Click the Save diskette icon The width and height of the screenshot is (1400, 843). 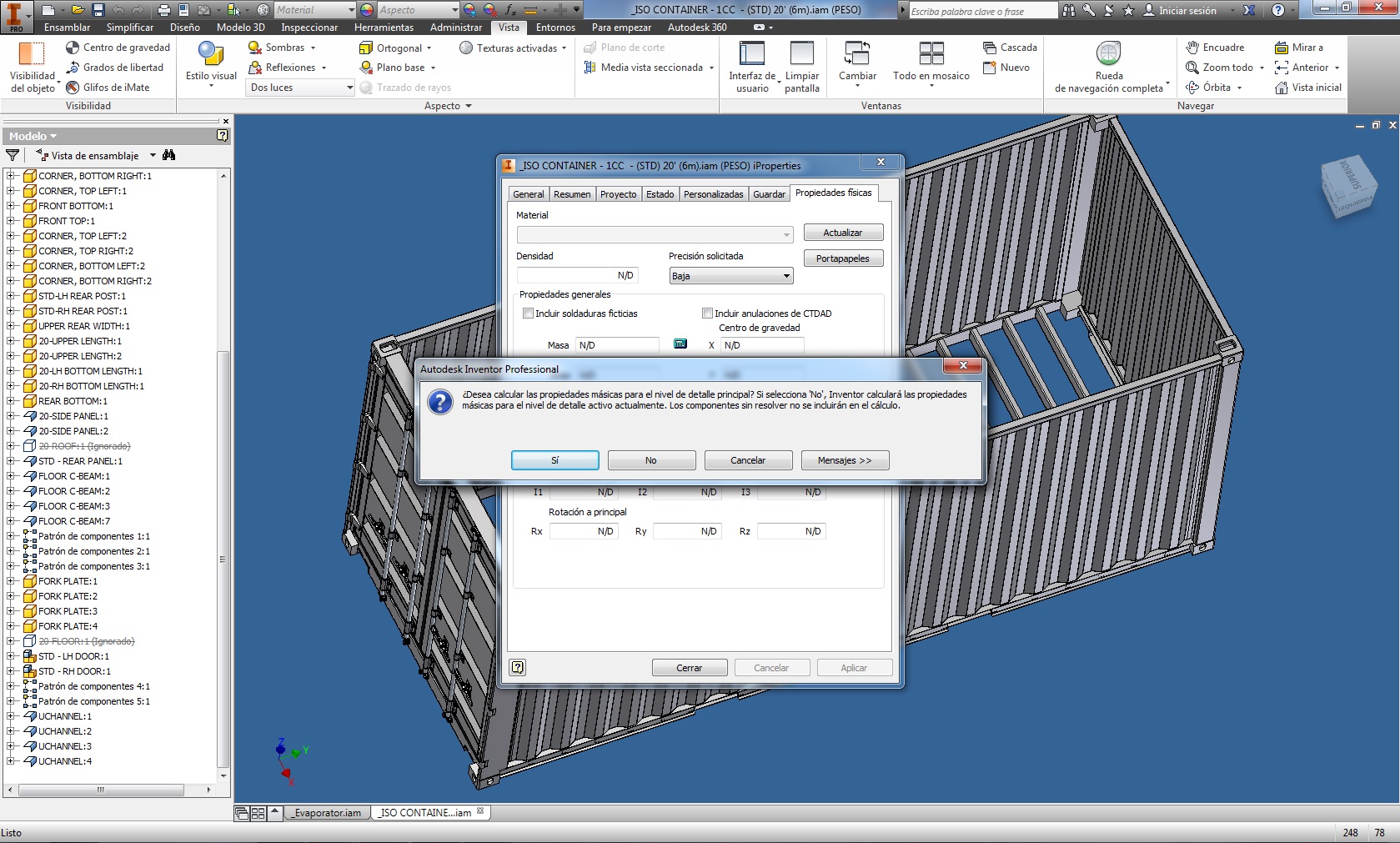[x=98, y=10]
